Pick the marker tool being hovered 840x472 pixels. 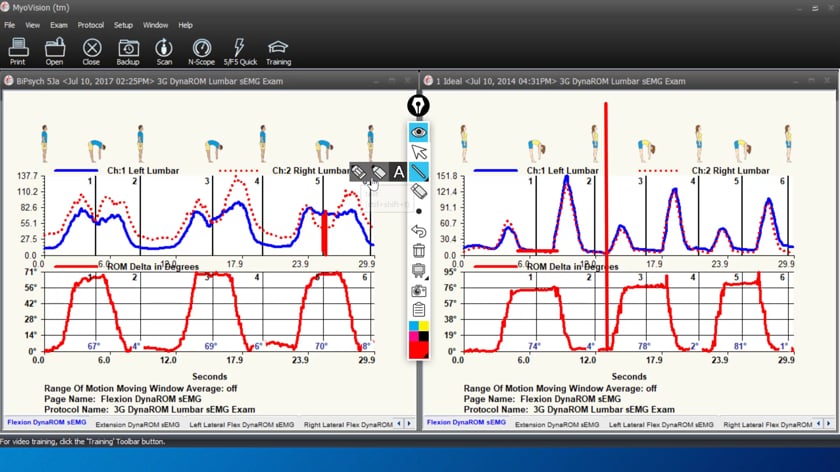[379, 172]
